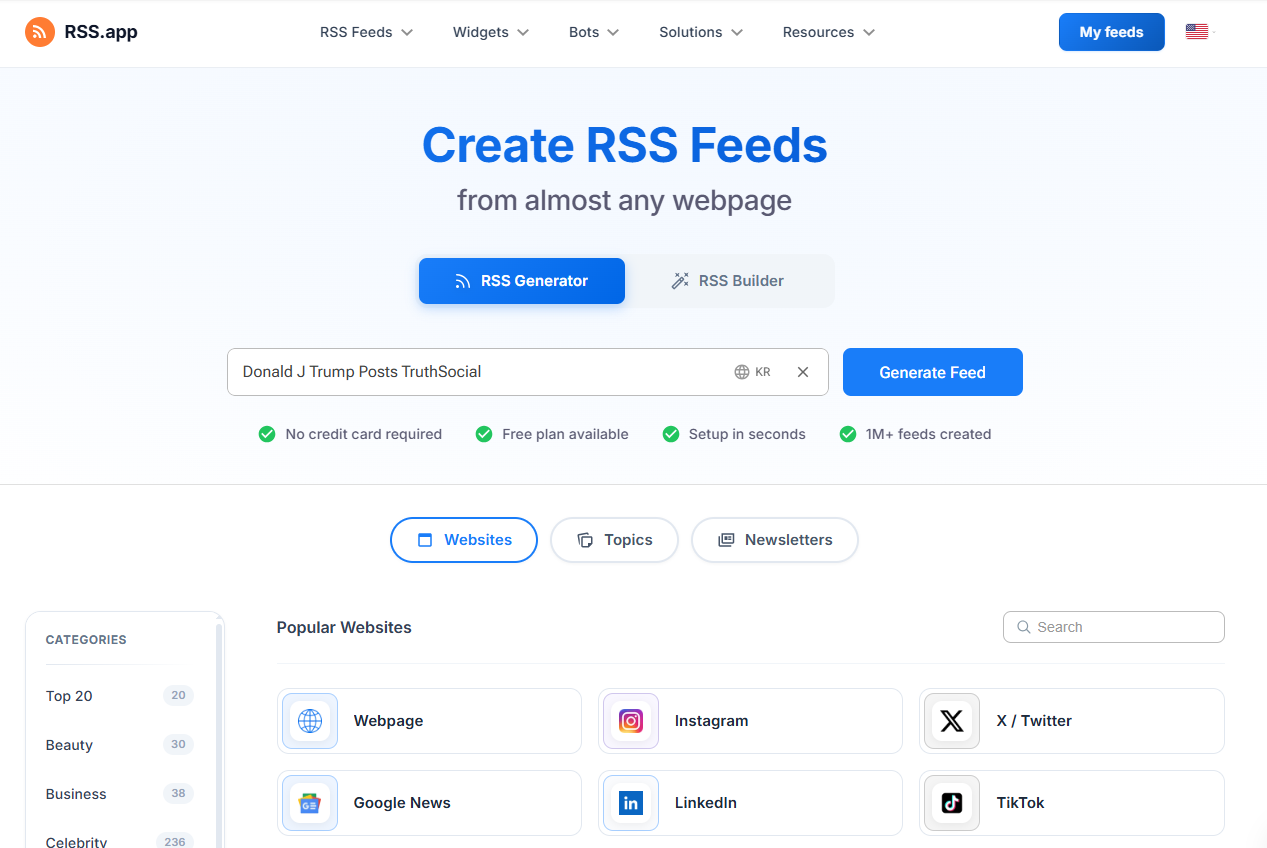Open the X / Twitter feed card
This screenshot has height=848, width=1267.
(x=1072, y=721)
